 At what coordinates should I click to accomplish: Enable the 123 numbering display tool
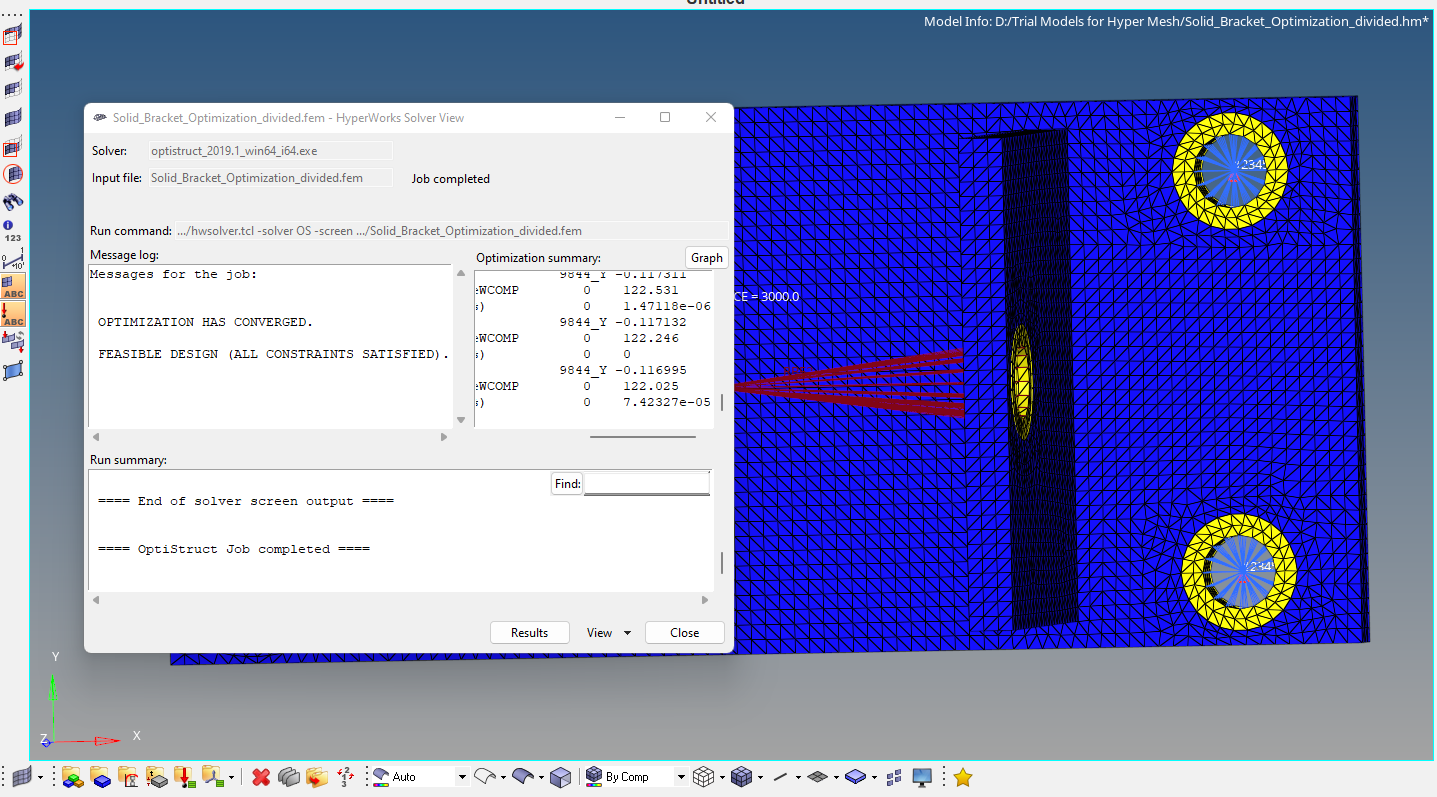pos(13,234)
